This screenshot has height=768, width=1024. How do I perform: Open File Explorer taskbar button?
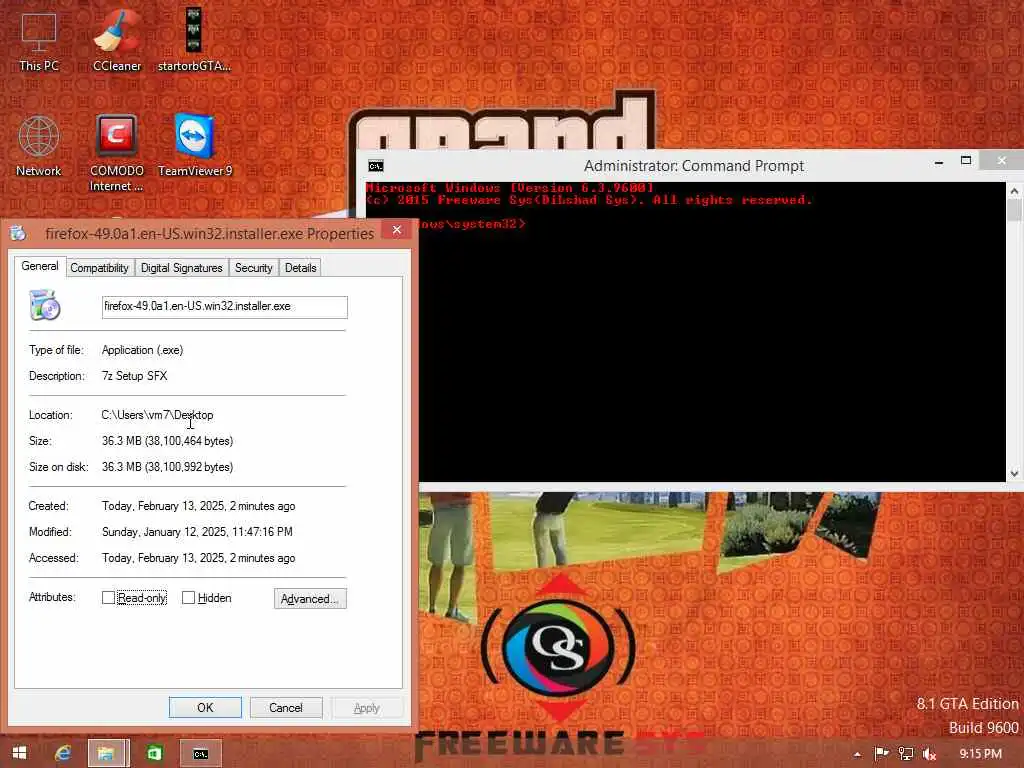(108, 753)
